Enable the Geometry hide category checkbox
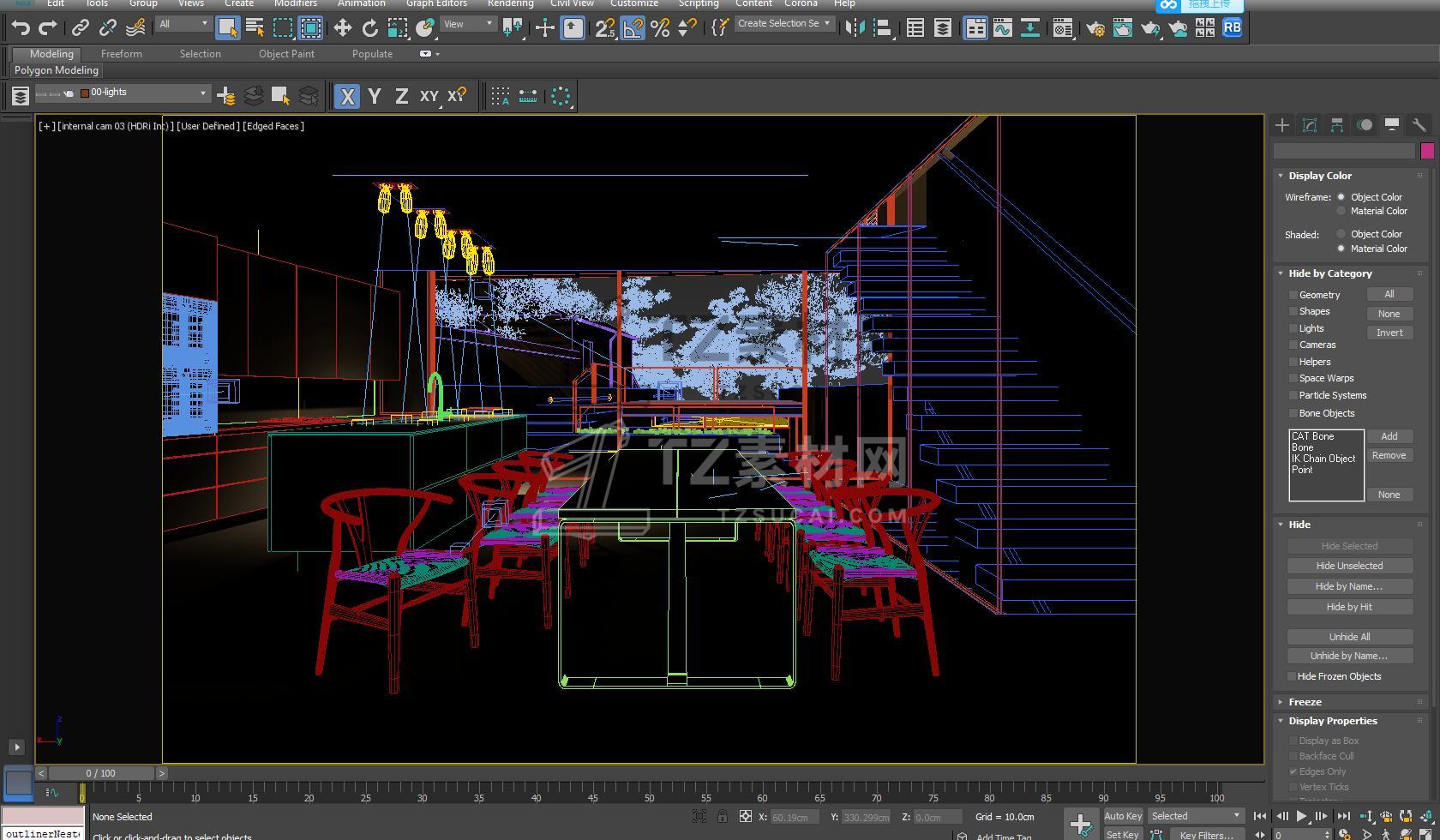1440x840 pixels. click(1293, 295)
